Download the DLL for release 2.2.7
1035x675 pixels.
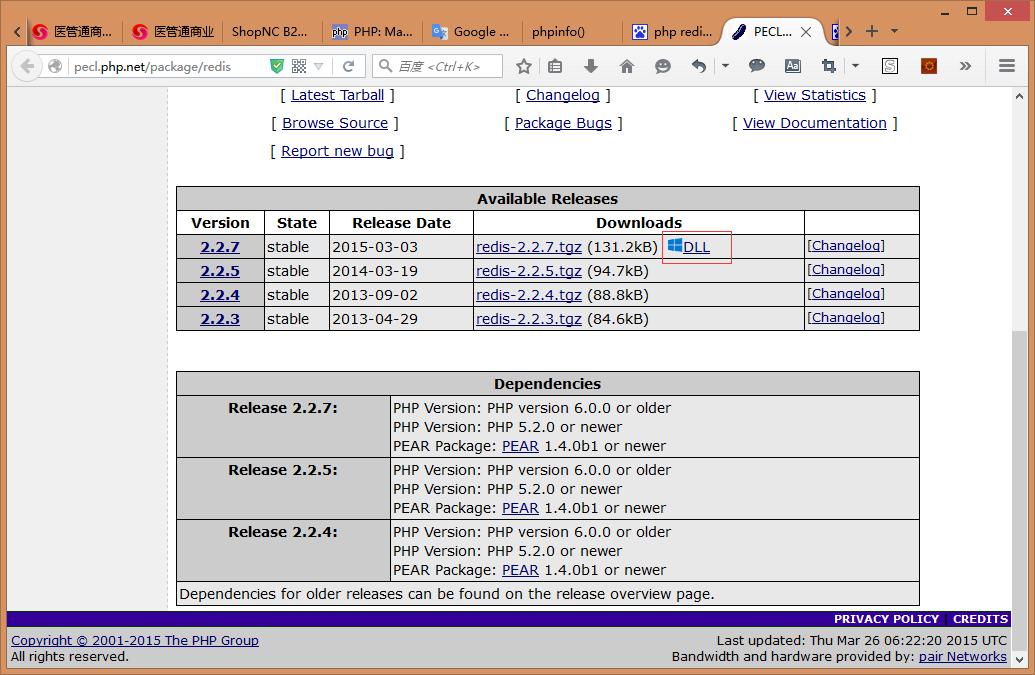point(696,247)
